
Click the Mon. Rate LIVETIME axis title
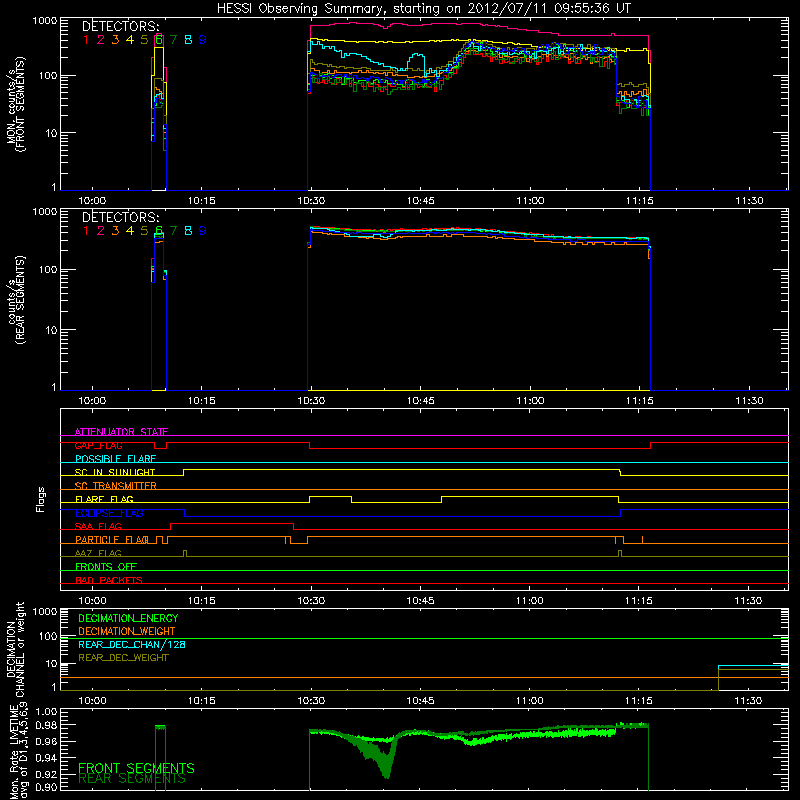[19, 752]
